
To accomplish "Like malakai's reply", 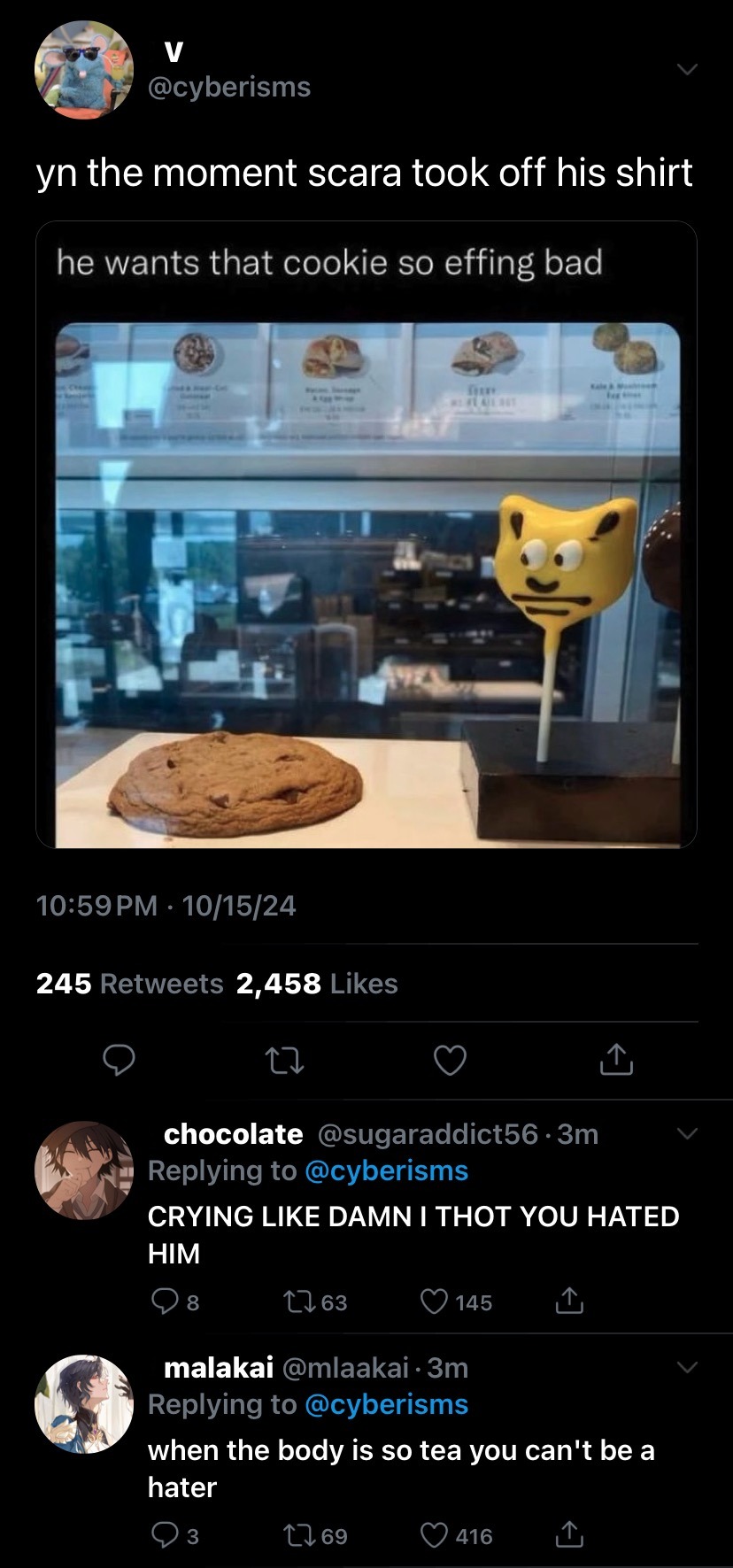I will (433, 1535).
